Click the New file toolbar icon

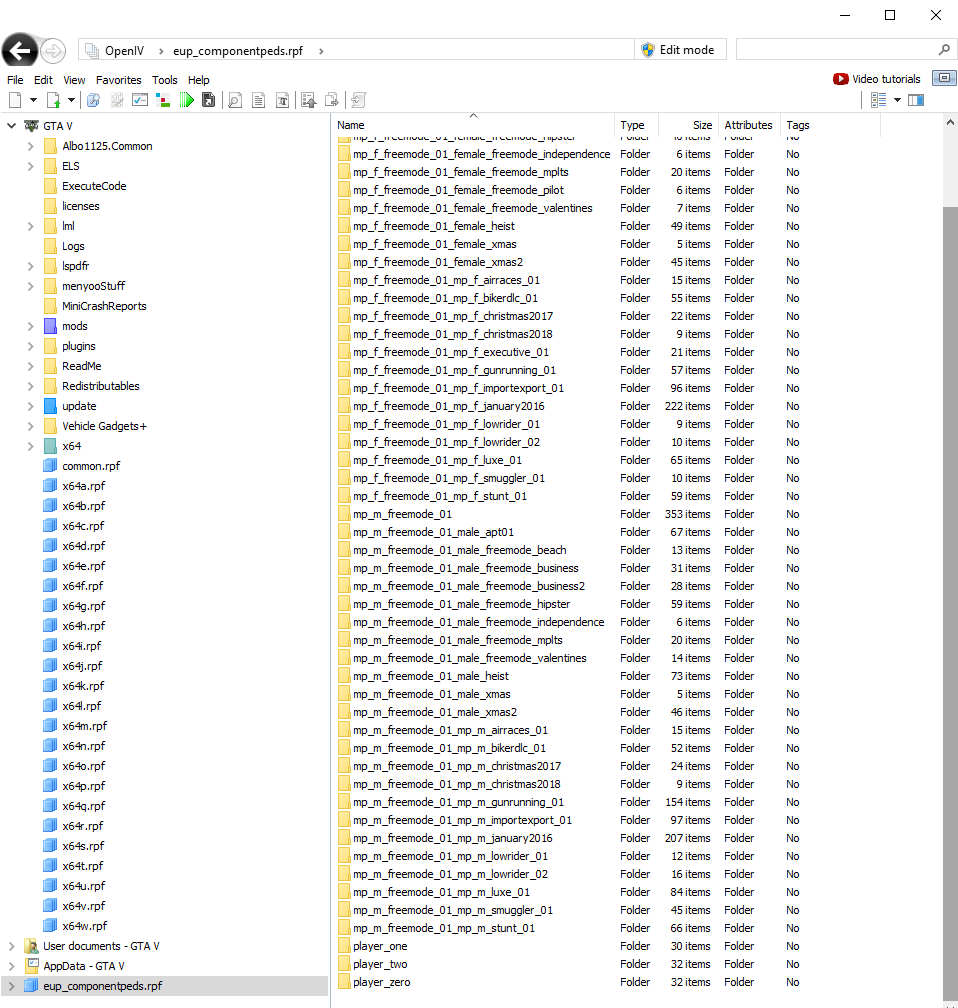click(x=15, y=100)
